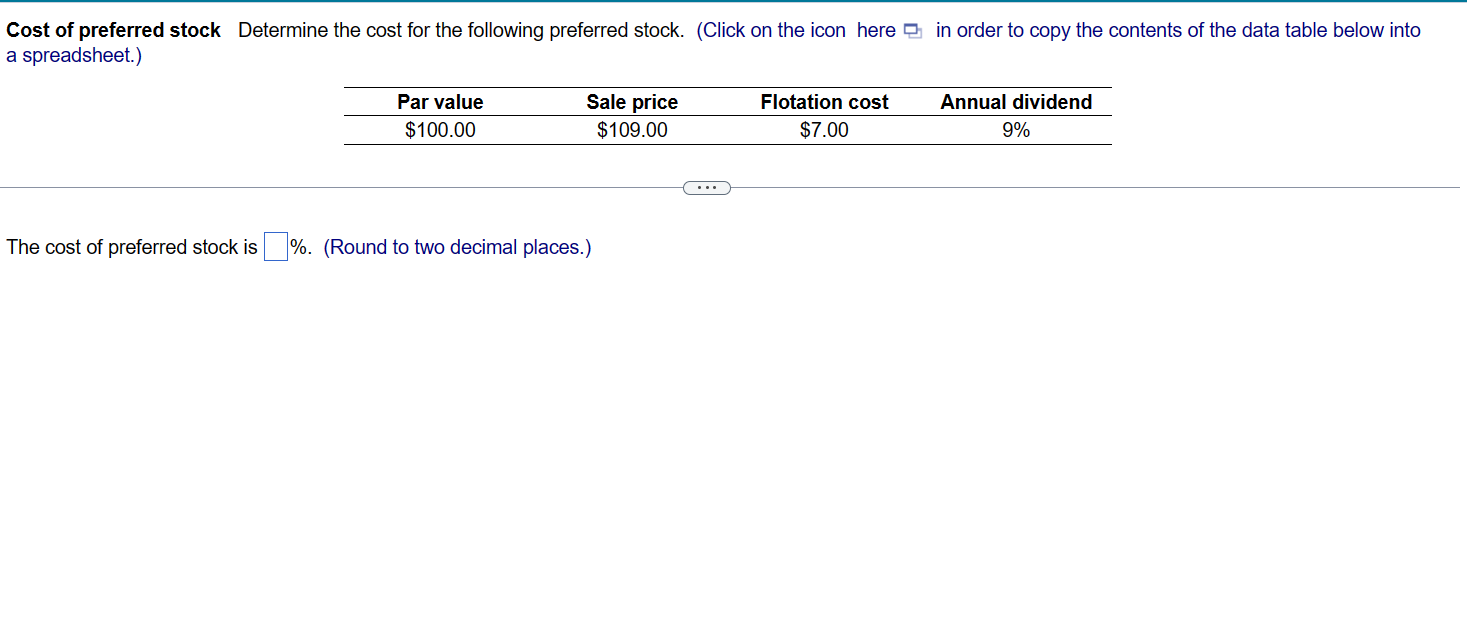Click the 'Par value' column header

coord(440,101)
